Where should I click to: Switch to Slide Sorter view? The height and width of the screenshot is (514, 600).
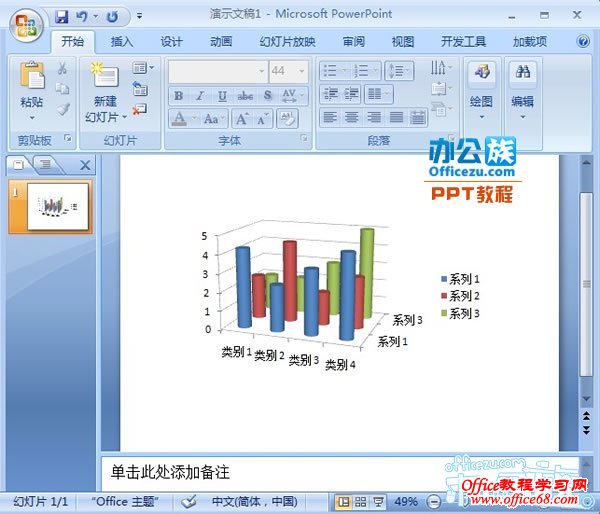tap(360, 501)
